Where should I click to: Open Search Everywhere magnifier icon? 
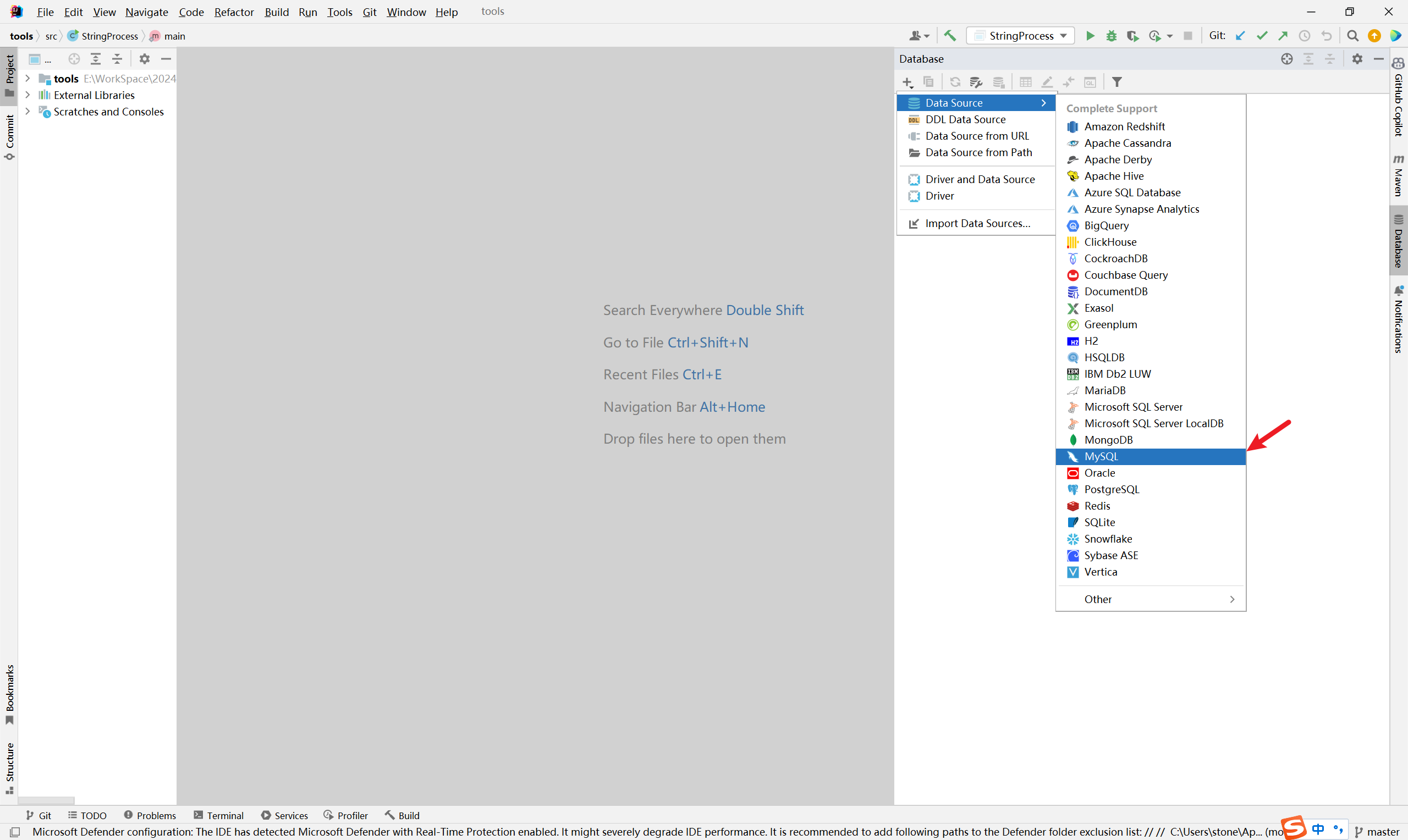tap(1352, 36)
